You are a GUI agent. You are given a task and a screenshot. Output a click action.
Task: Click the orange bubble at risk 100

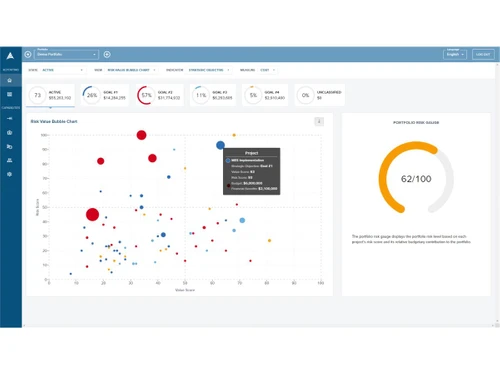coord(234,135)
